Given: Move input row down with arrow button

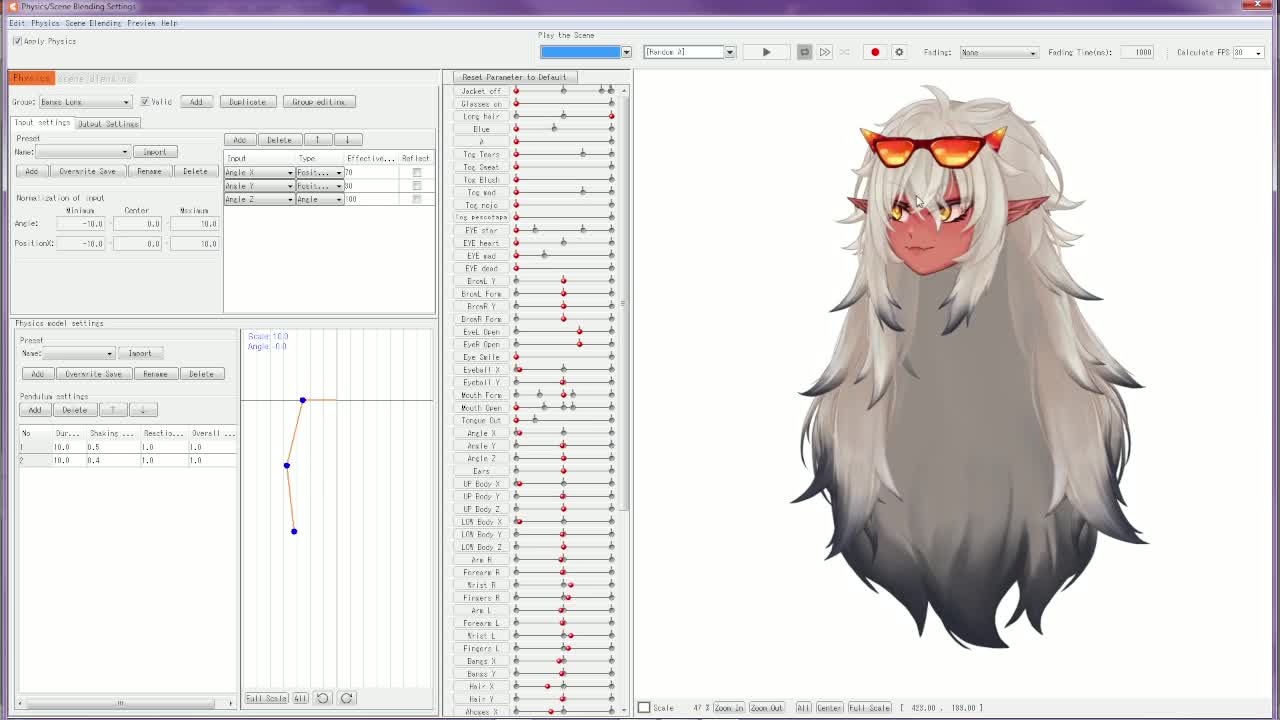Looking at the screenshot, I should pyautogui.click(x=347, y=140).
